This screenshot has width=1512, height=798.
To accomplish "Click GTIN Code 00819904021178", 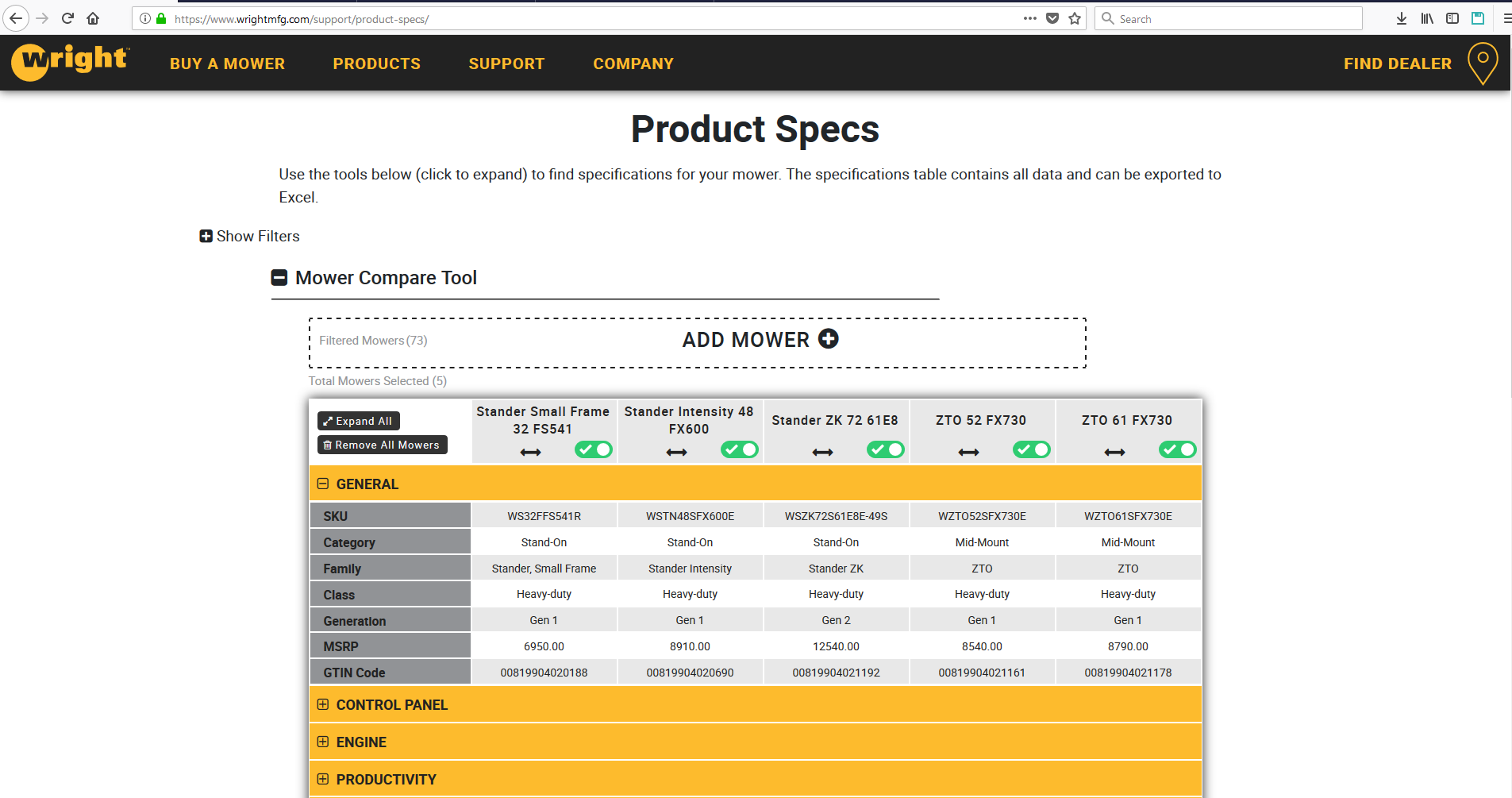I will click(x=1128, y=673).
